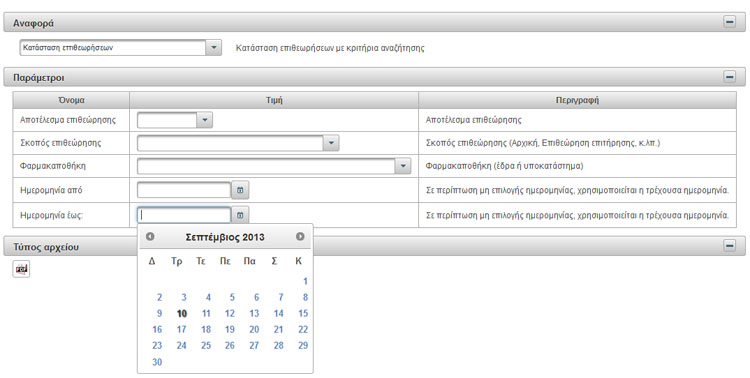Select day 13 in the calendar
750x378 pixels.
(x=254, y=313)
